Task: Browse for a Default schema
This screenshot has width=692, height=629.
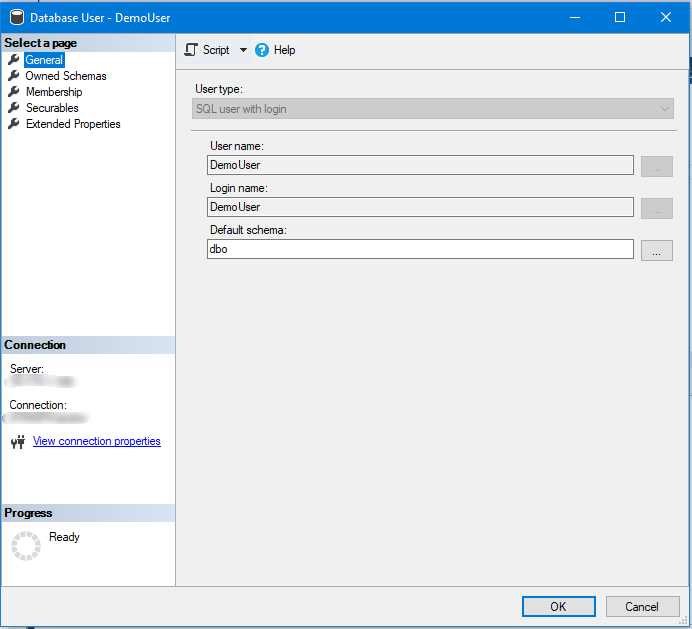Action: pyautogui.click(x=657, y=250)
